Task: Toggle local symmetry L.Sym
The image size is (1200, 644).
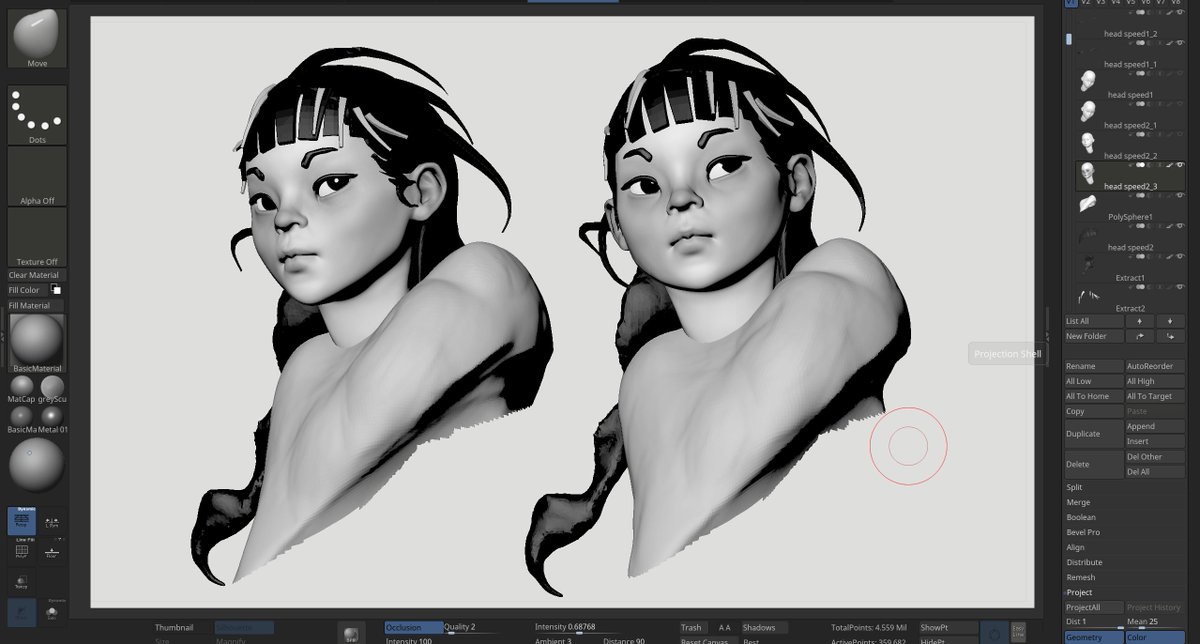Action: [52, 522]
